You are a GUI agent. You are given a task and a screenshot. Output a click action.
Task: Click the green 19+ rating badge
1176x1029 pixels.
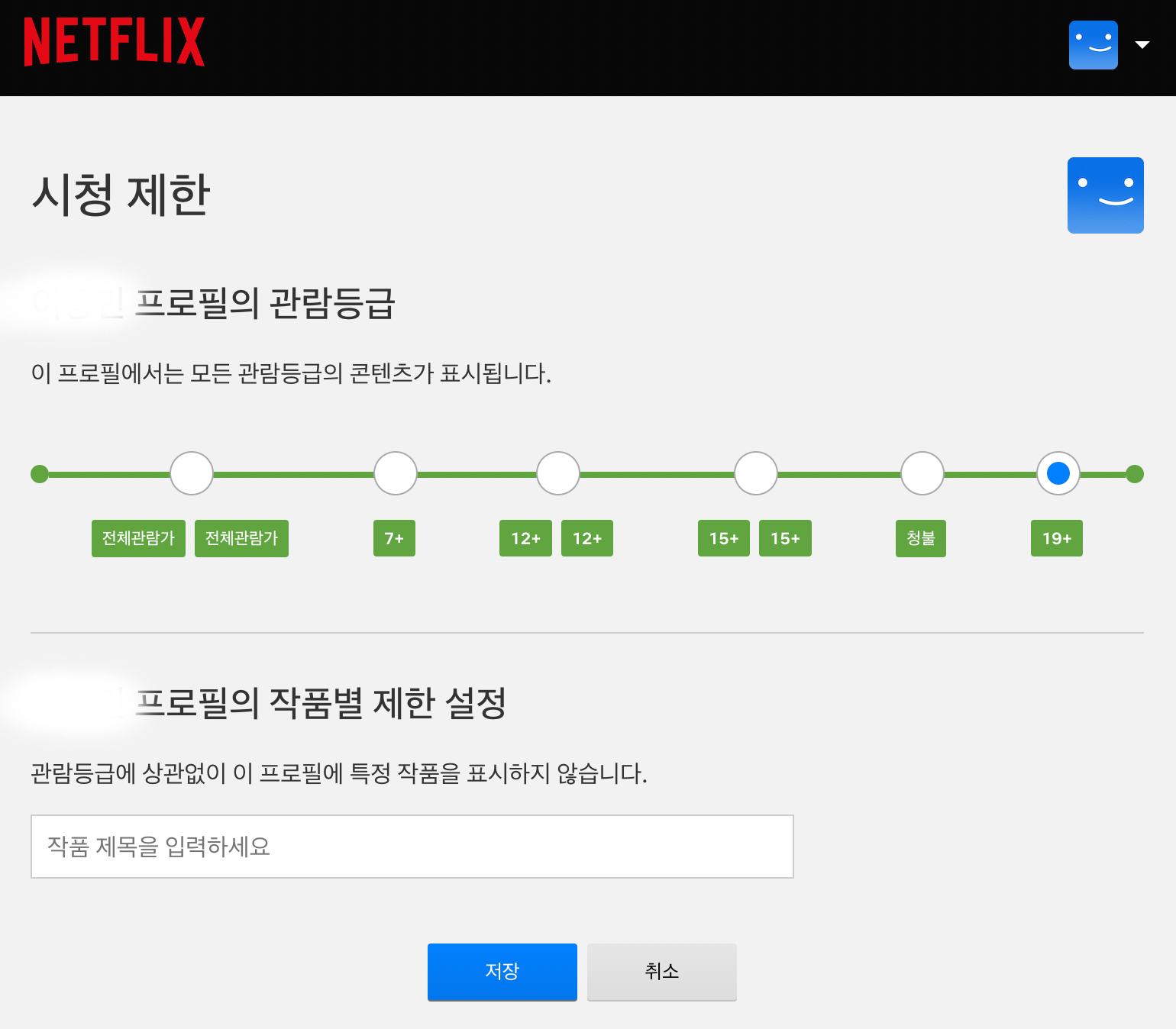pyautogui.click(x=1057, y=538)
